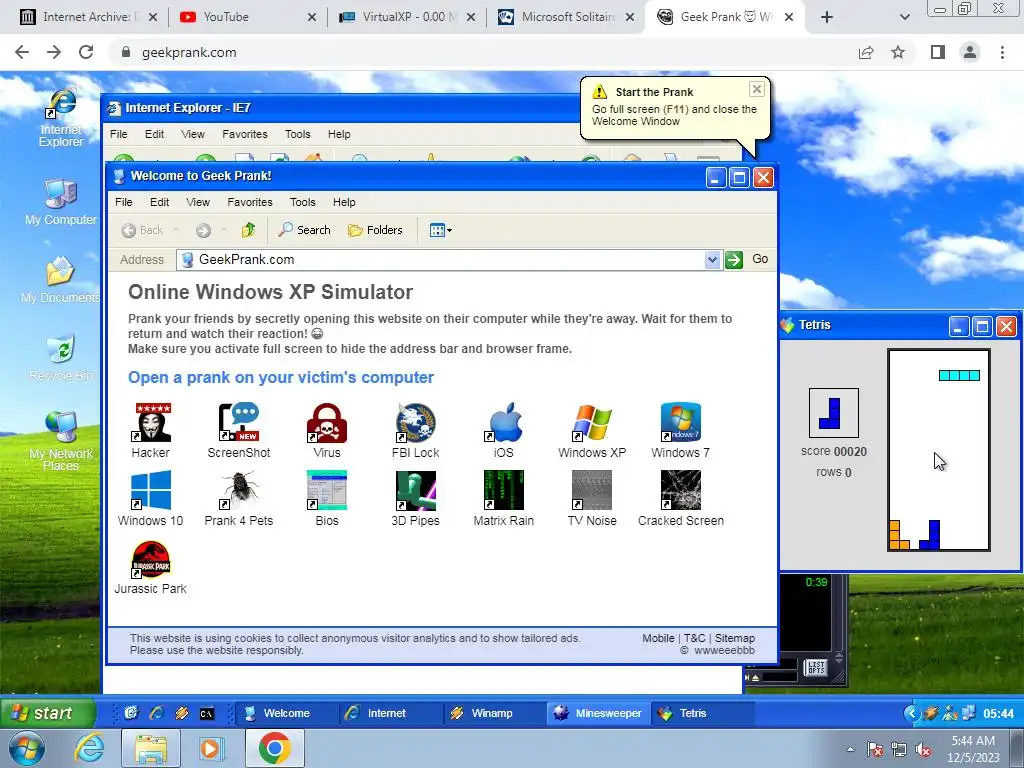
Task: Open Edit menu in Welcome window
Action: 159,202
